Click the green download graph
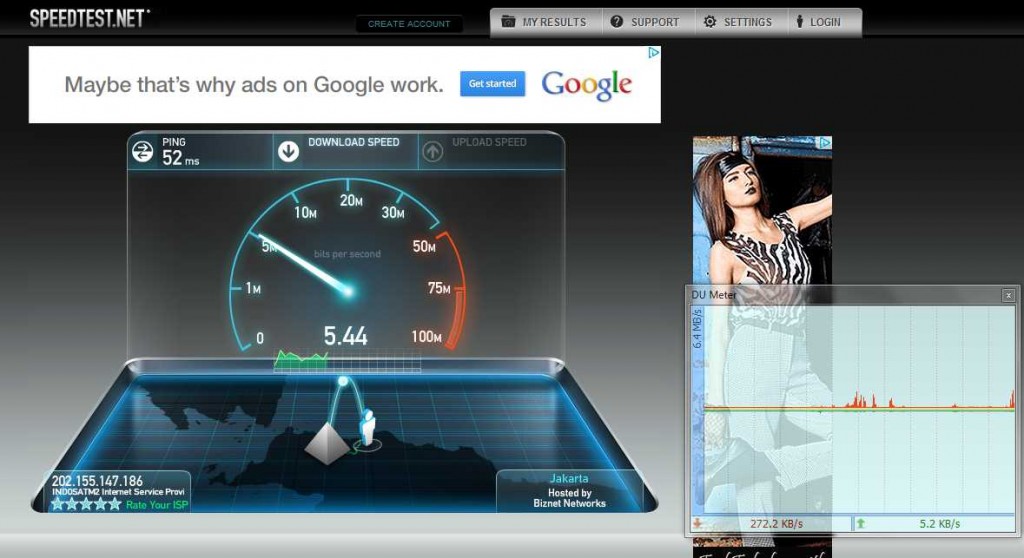The height and width of the screenshot is (558, 1024). [301, 360]
